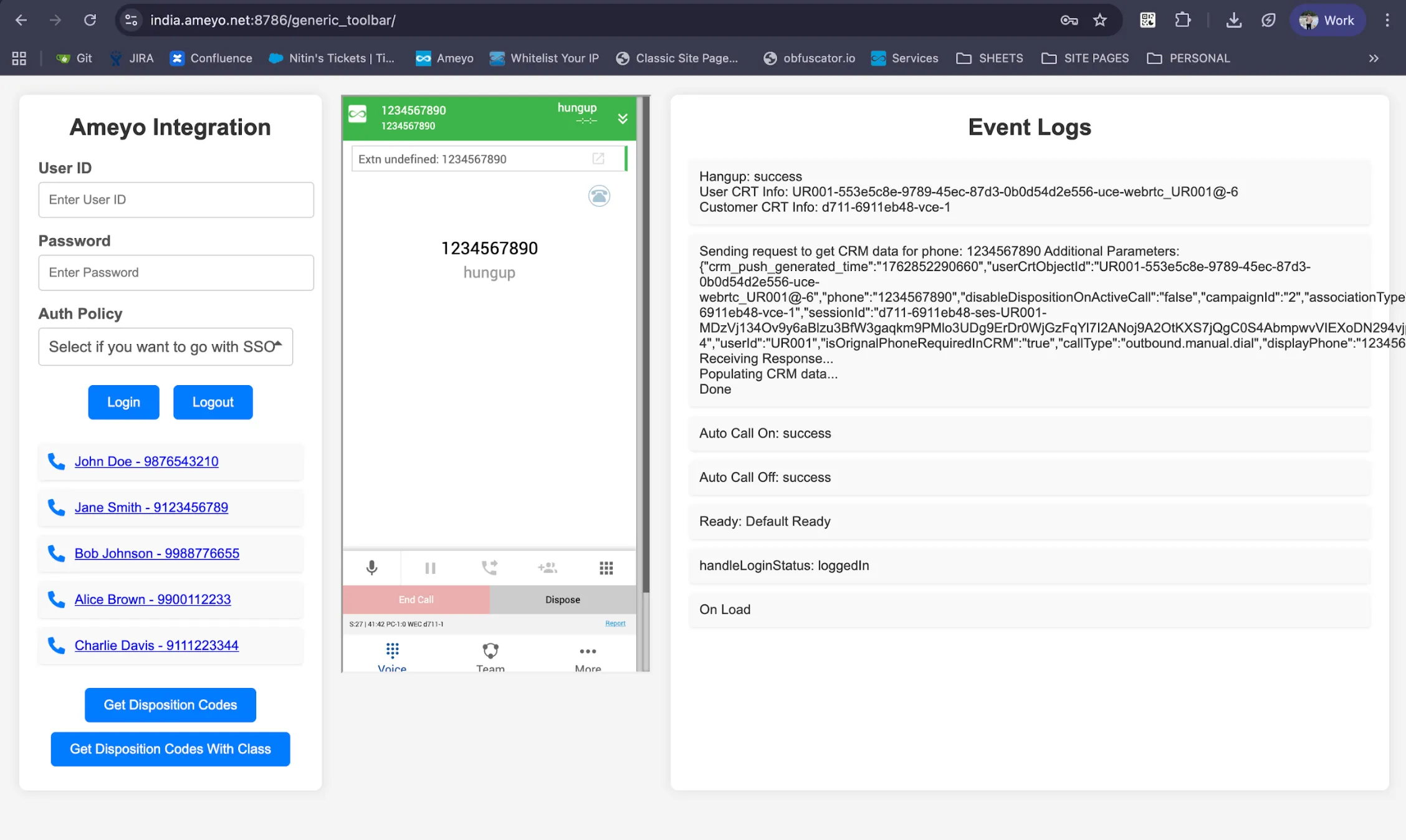Click the Ameyo logo in the call header
1406x840 pixels.
click(357, 113)
